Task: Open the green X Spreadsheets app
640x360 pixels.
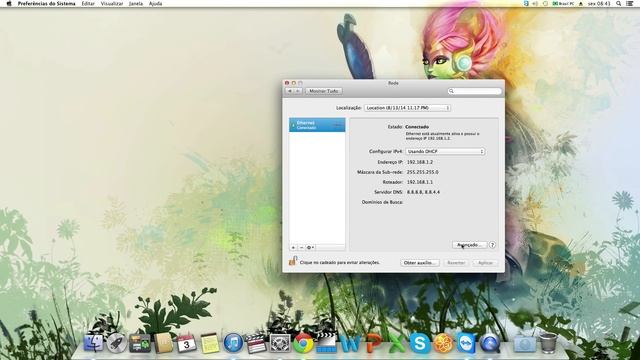Action: (396, 343)
